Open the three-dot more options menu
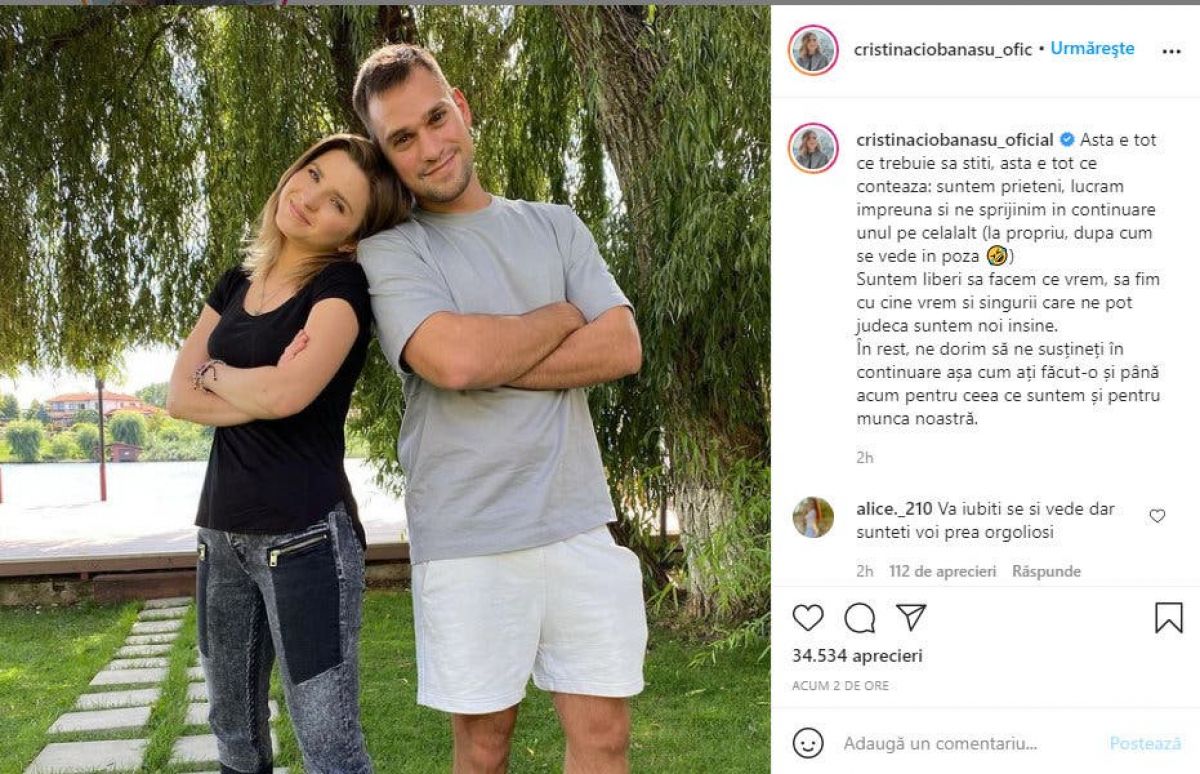 click(1171, 52)
